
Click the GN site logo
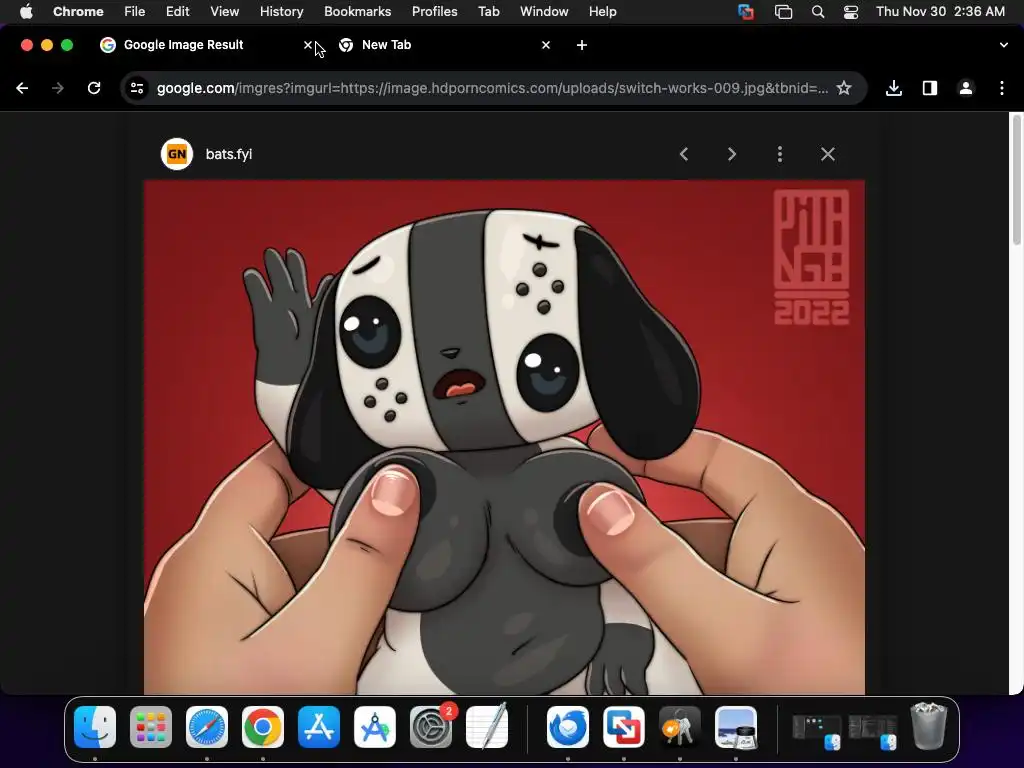[x=177, y=154]
